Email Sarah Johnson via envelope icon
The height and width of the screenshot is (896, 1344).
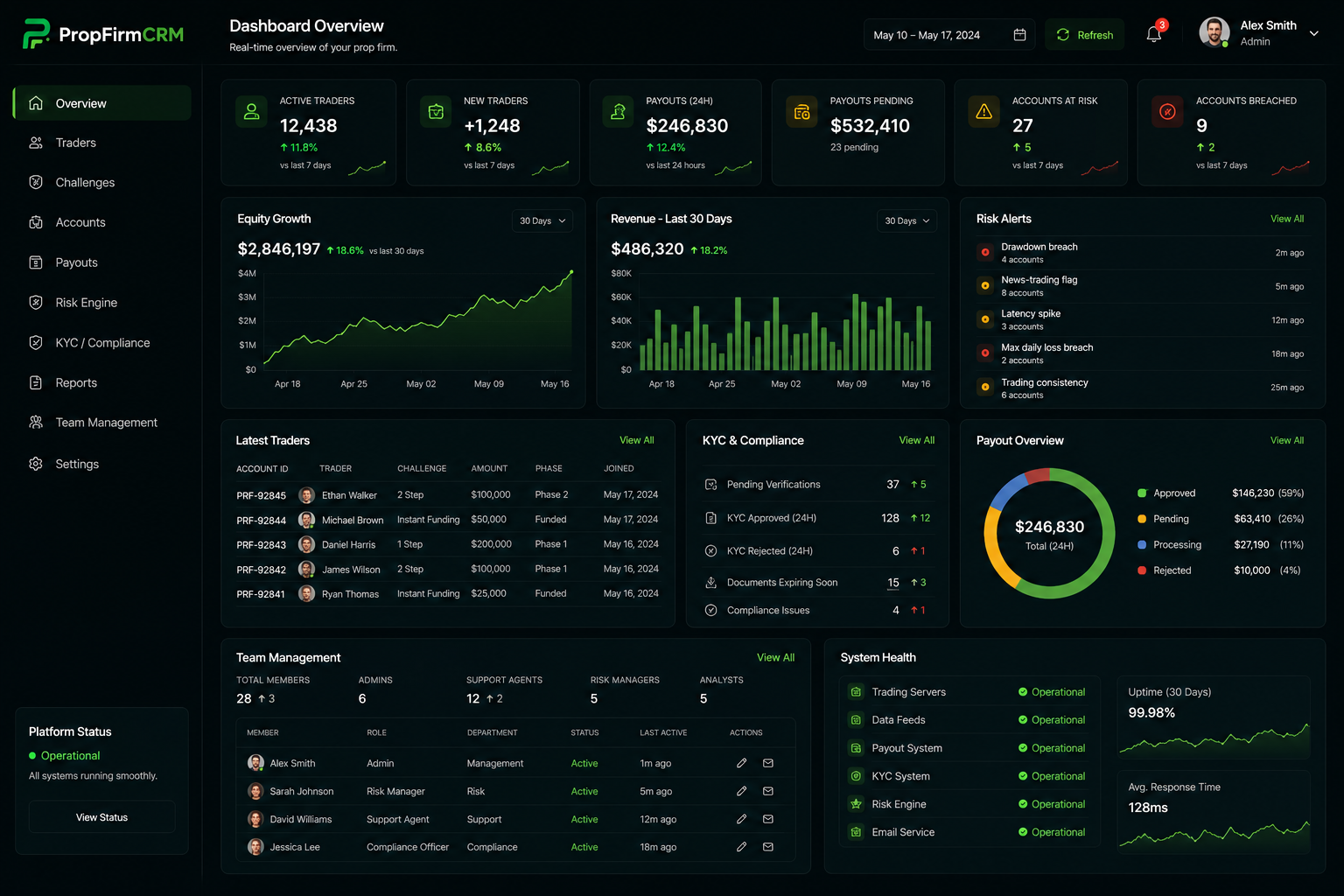click(768, 791)
